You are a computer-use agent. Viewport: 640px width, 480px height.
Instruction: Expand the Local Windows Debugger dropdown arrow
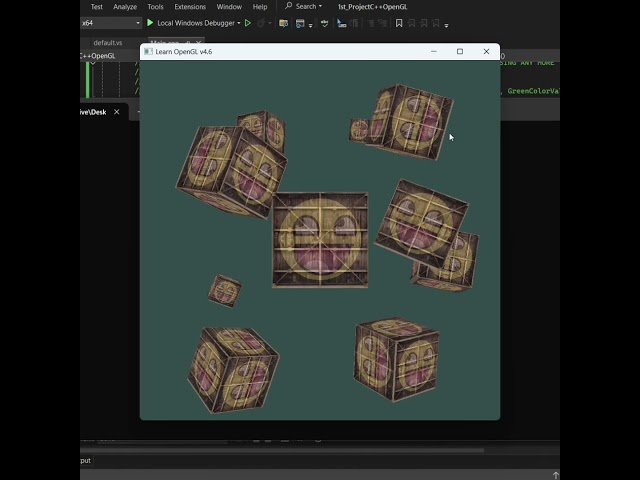point(239,23)
